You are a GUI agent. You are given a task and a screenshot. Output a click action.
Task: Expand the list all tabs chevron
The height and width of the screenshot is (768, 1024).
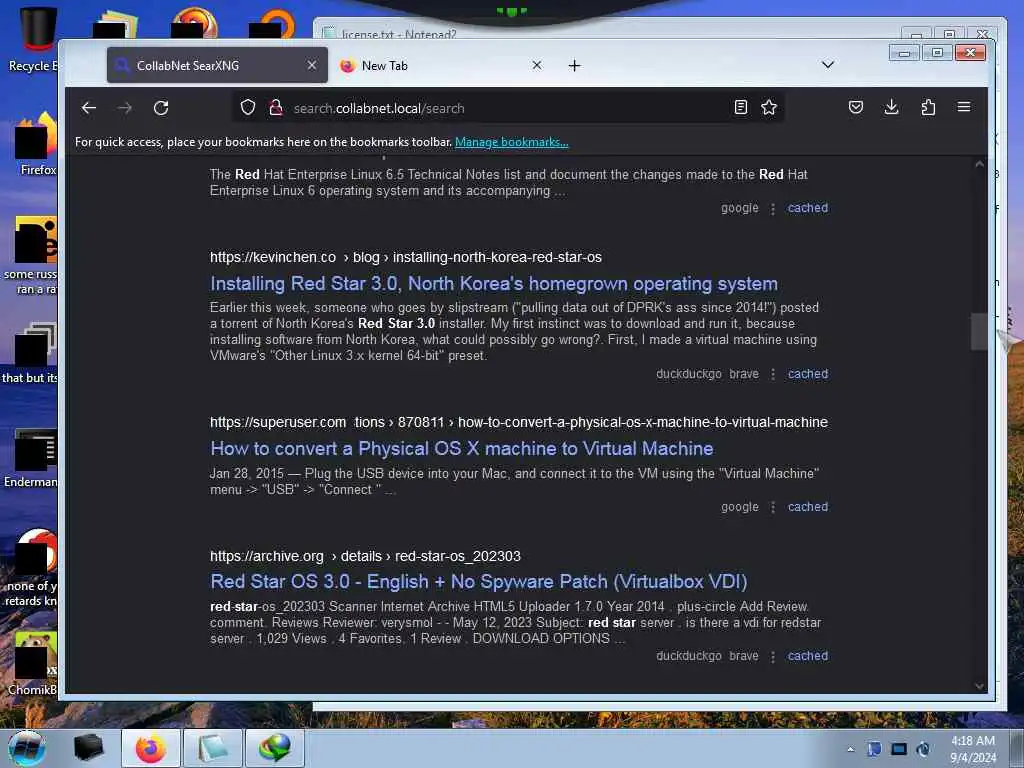[827, 65]
